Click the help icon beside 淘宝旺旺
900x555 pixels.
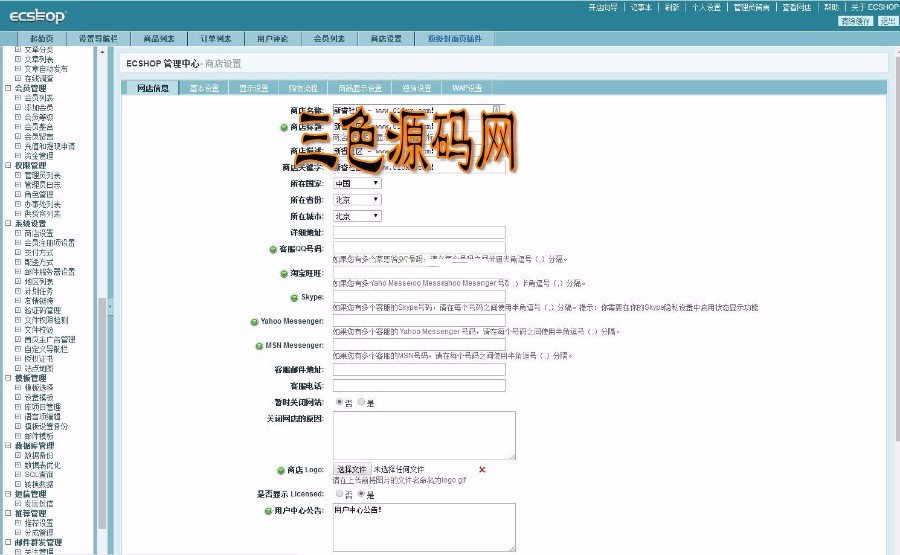[x=284, y=274]
